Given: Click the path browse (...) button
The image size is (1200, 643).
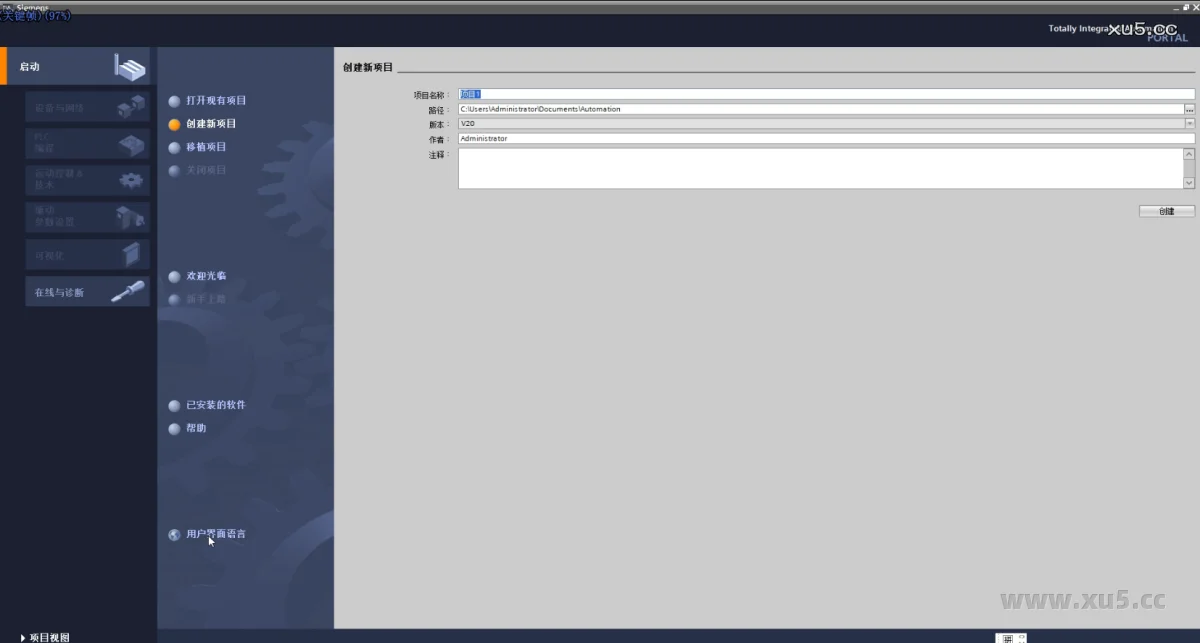Looking at the screenshot, I should [x=1190, y=109].
